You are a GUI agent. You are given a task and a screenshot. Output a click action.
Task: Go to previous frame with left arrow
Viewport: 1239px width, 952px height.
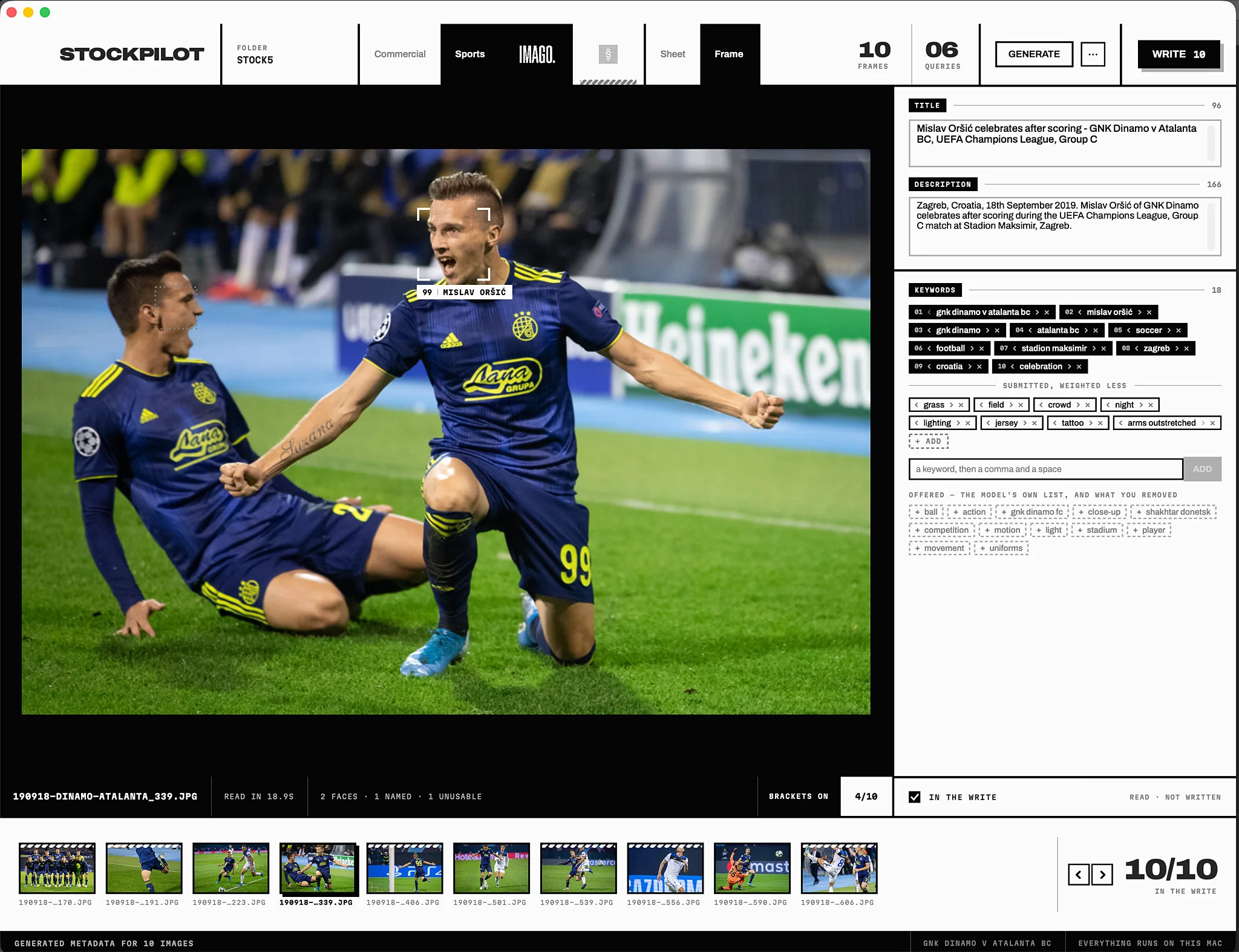pyautogui.click(x=1079, y=875)
